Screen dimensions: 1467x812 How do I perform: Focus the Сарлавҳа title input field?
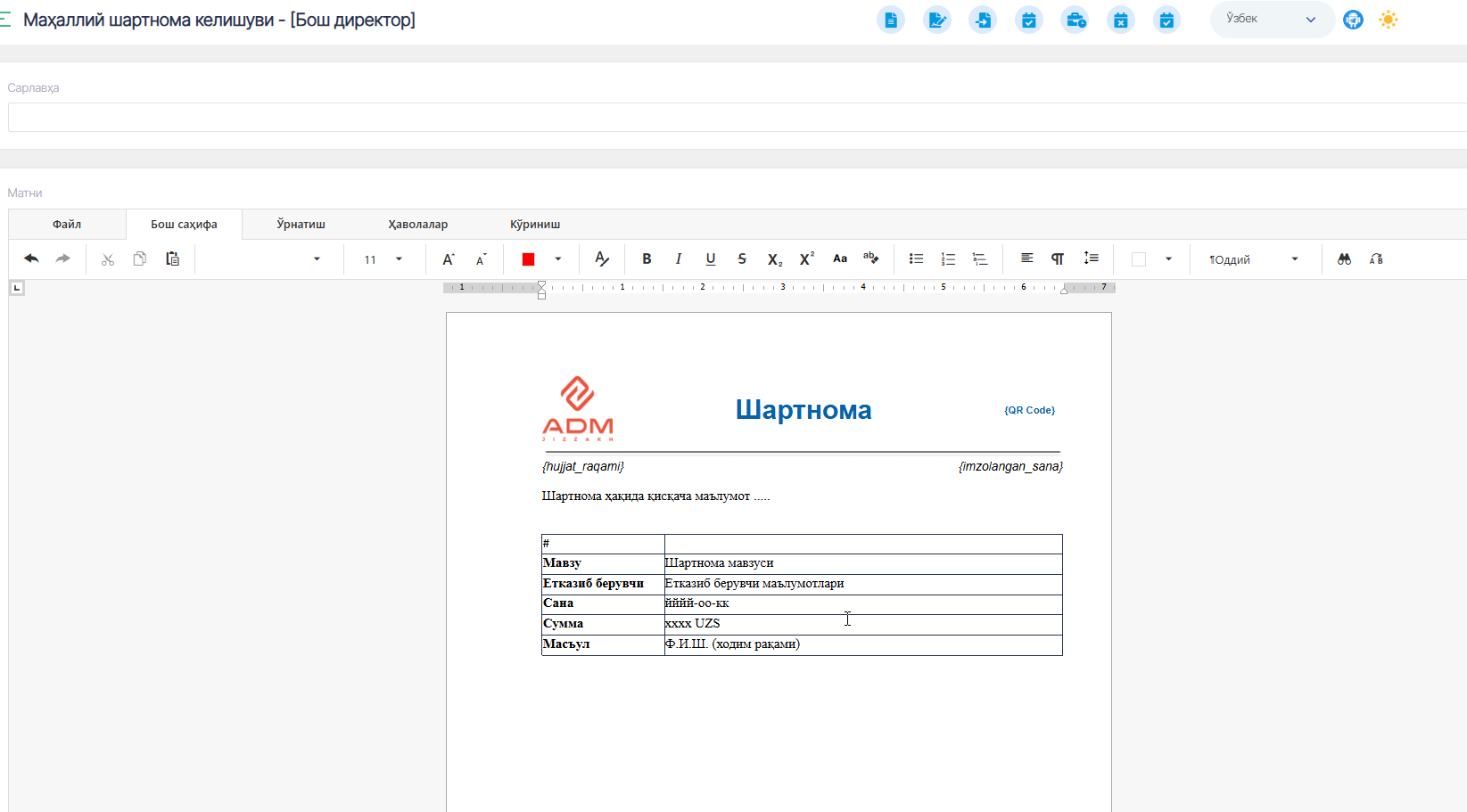(737, 117)
